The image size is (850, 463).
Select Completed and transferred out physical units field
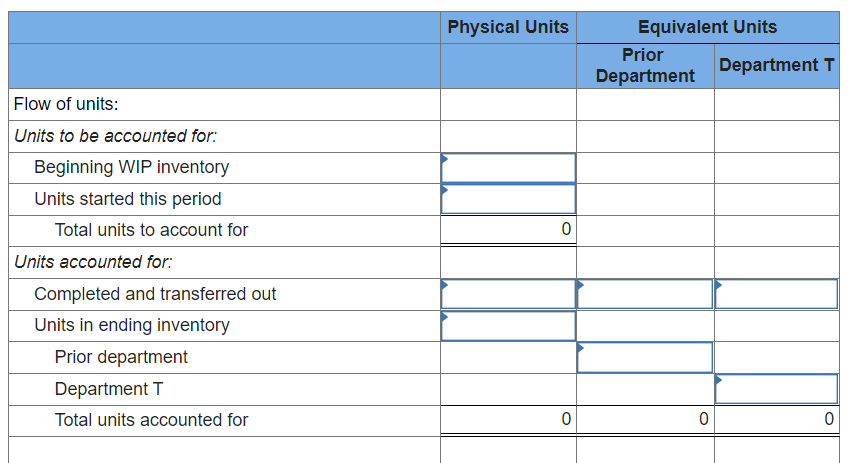tap(508, 294)
